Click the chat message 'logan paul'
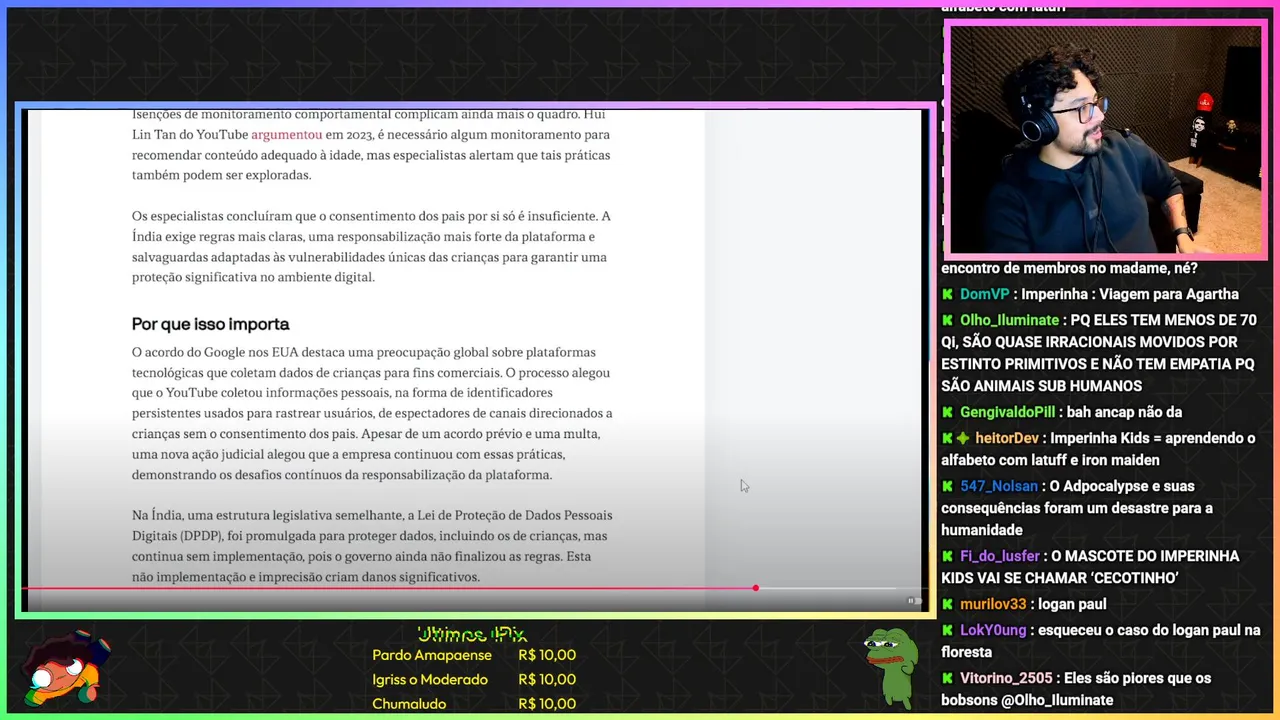This screenshot has width=1280, height=720. (1072, 604)
